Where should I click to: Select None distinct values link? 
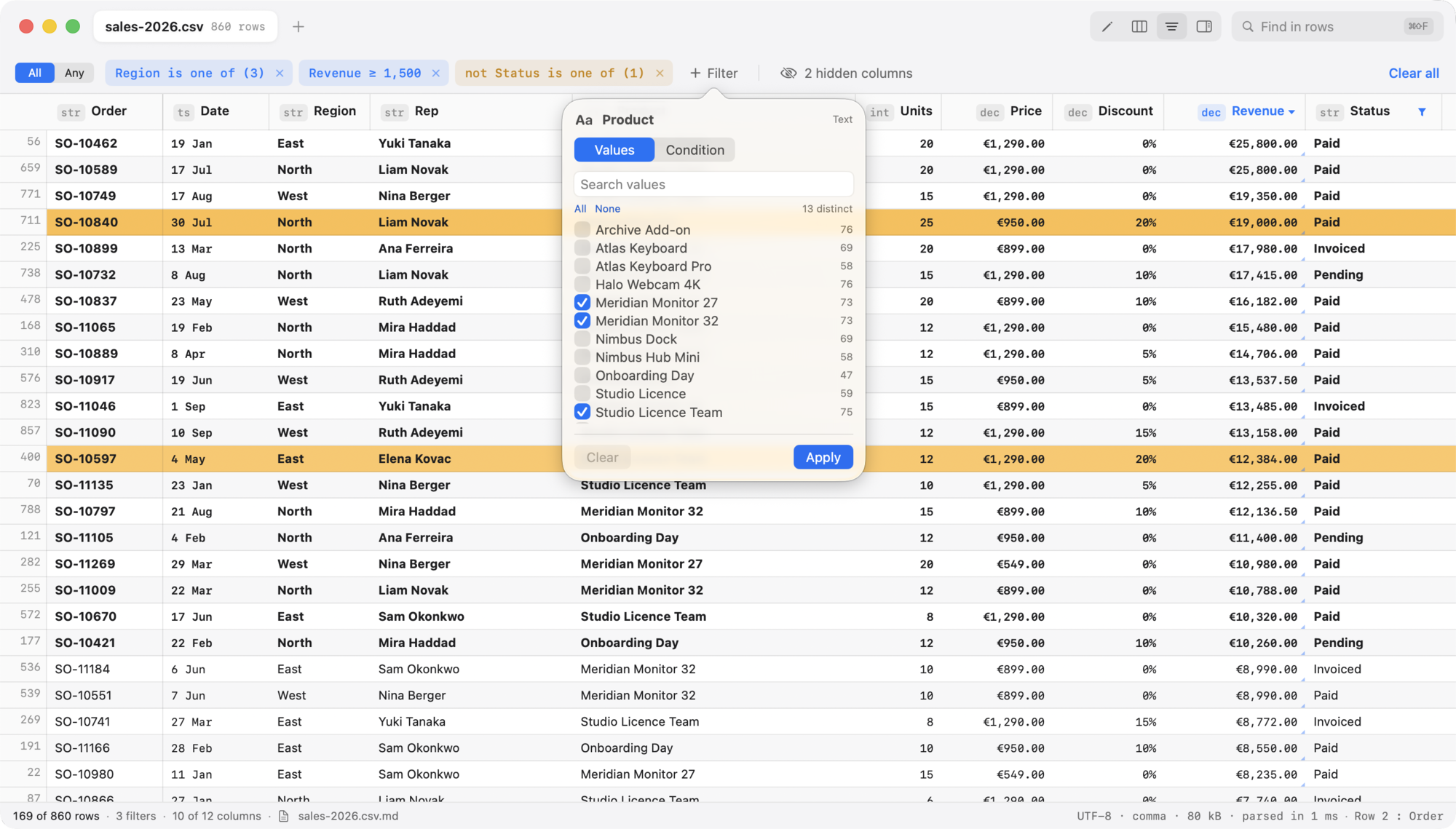[607, 209]
